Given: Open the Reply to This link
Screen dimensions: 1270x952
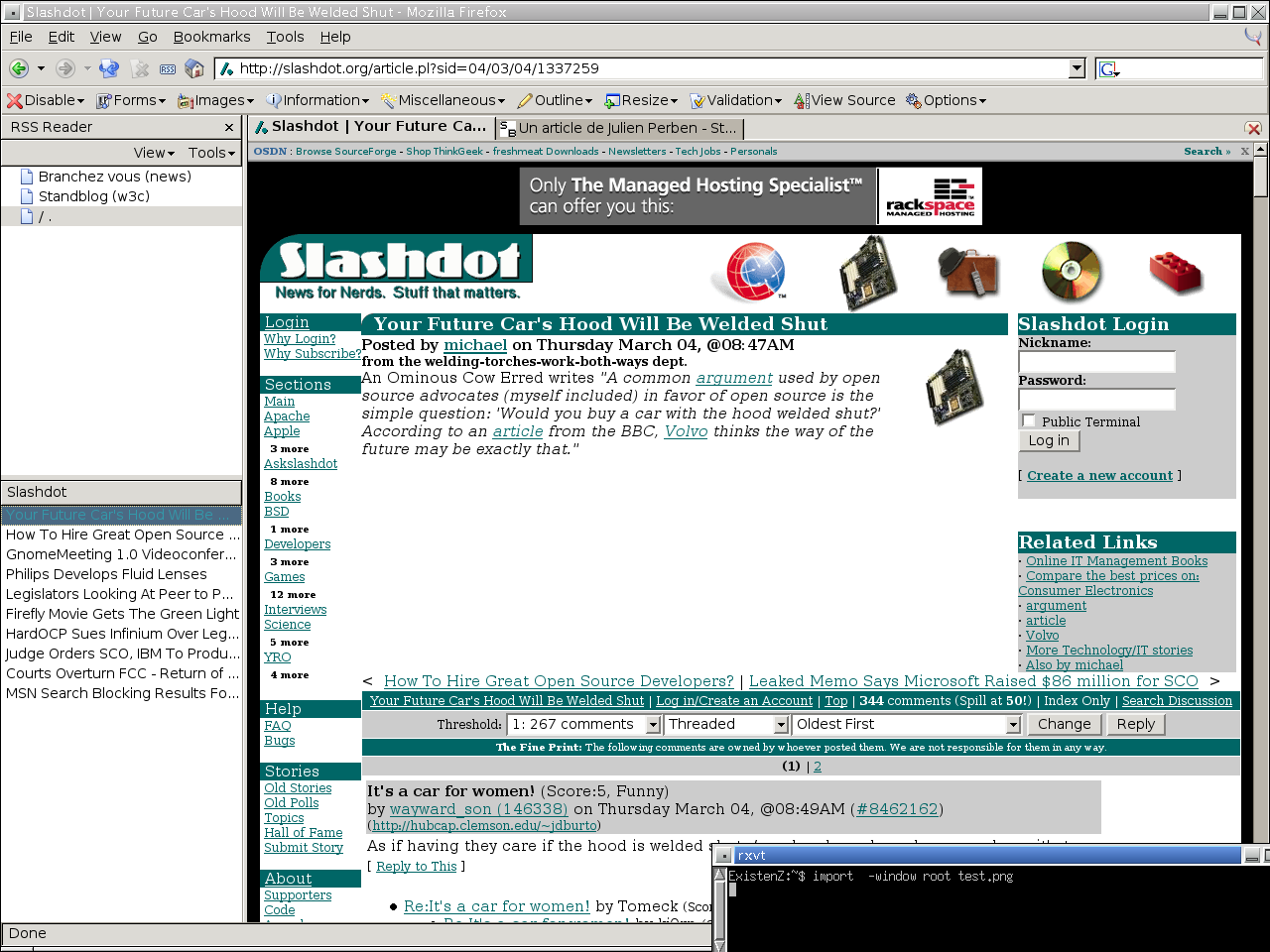Looking at the screenshot, I should pyautogui.click(x=417, y=867).
